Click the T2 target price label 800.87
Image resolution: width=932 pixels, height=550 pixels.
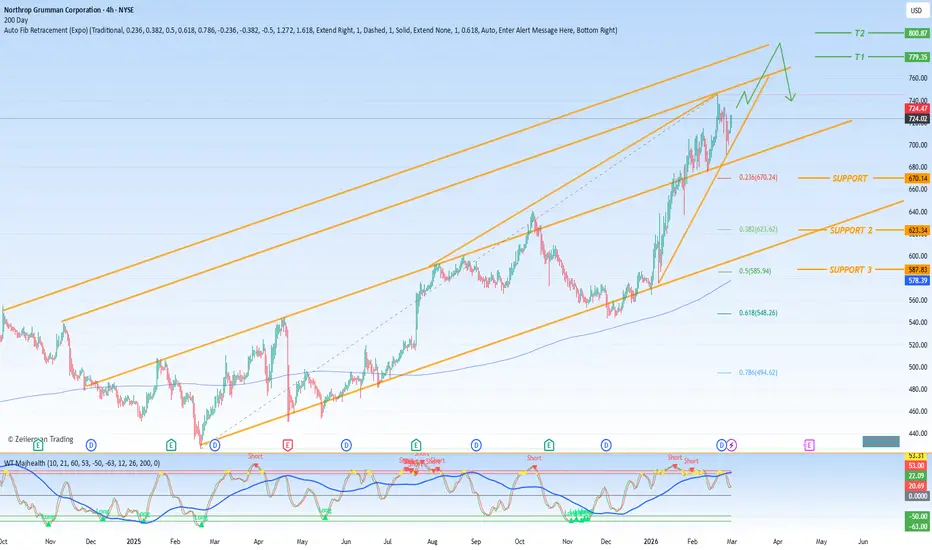point(917,33)
